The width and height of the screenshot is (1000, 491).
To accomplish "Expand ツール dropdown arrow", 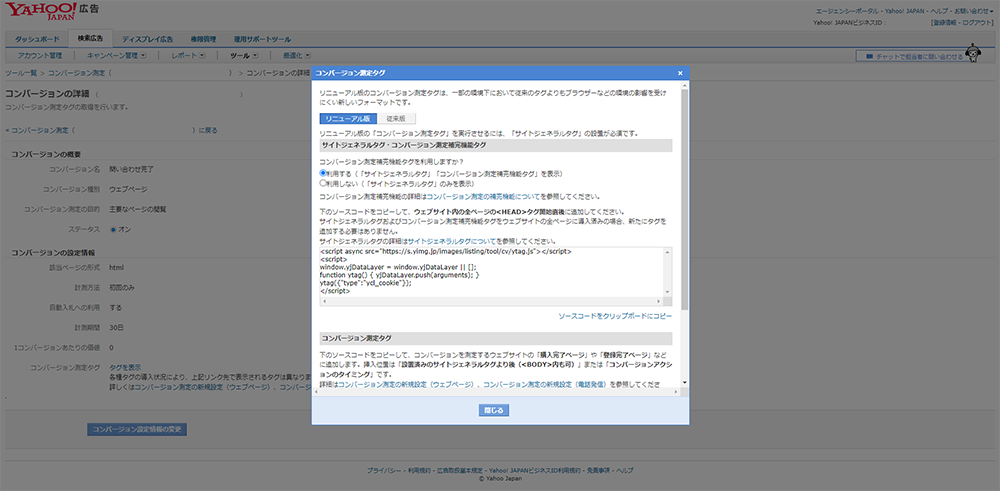I will (255, 55).
